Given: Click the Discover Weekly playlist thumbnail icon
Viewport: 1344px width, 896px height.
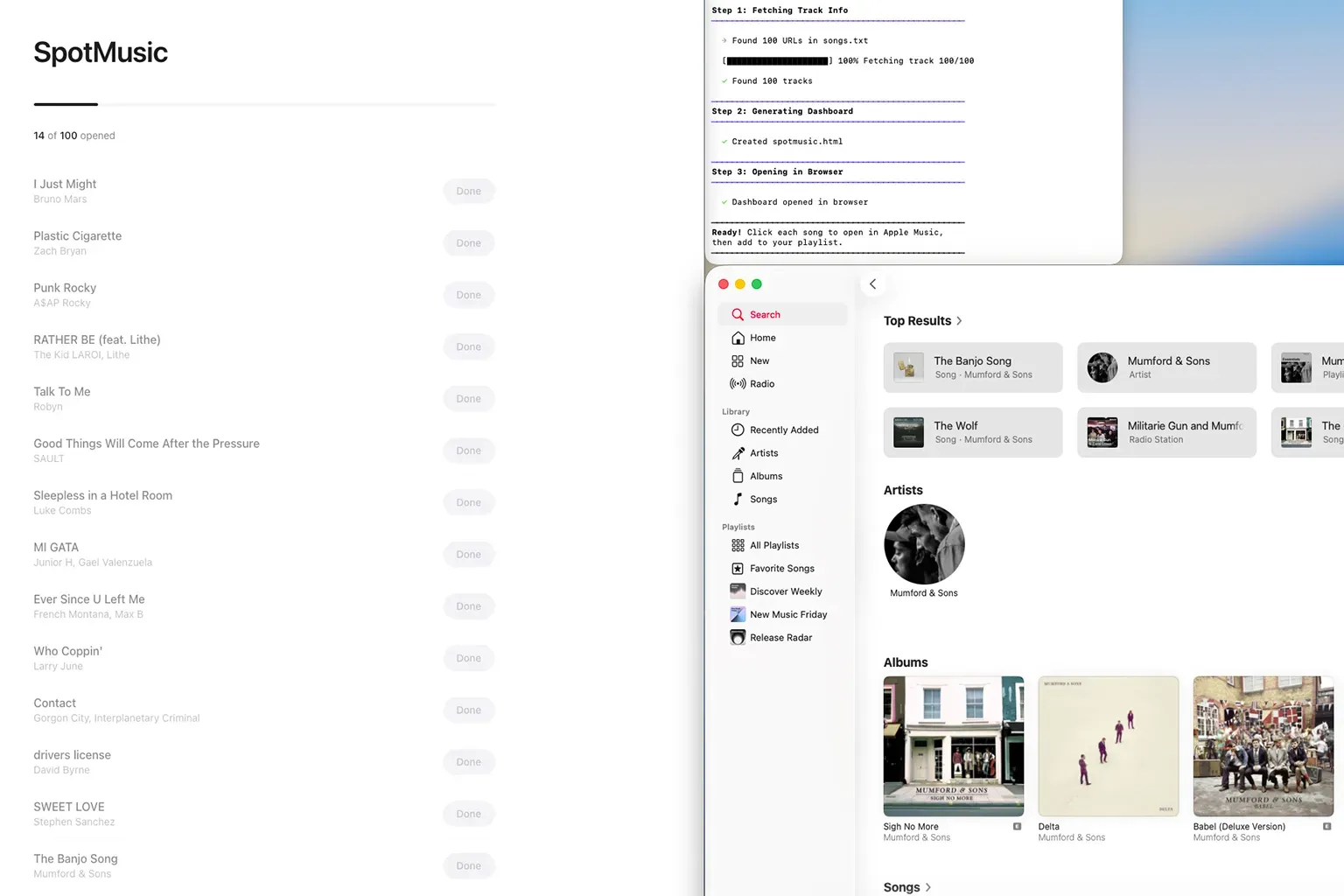Looking at the screenshot, I should coord(738,591).
